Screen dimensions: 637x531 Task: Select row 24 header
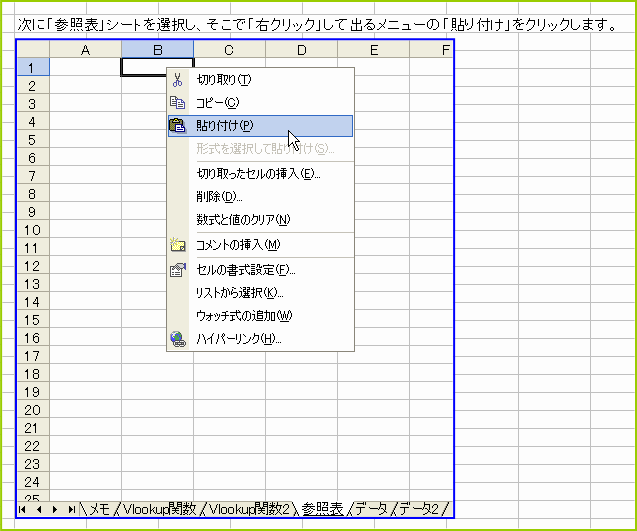33,481
